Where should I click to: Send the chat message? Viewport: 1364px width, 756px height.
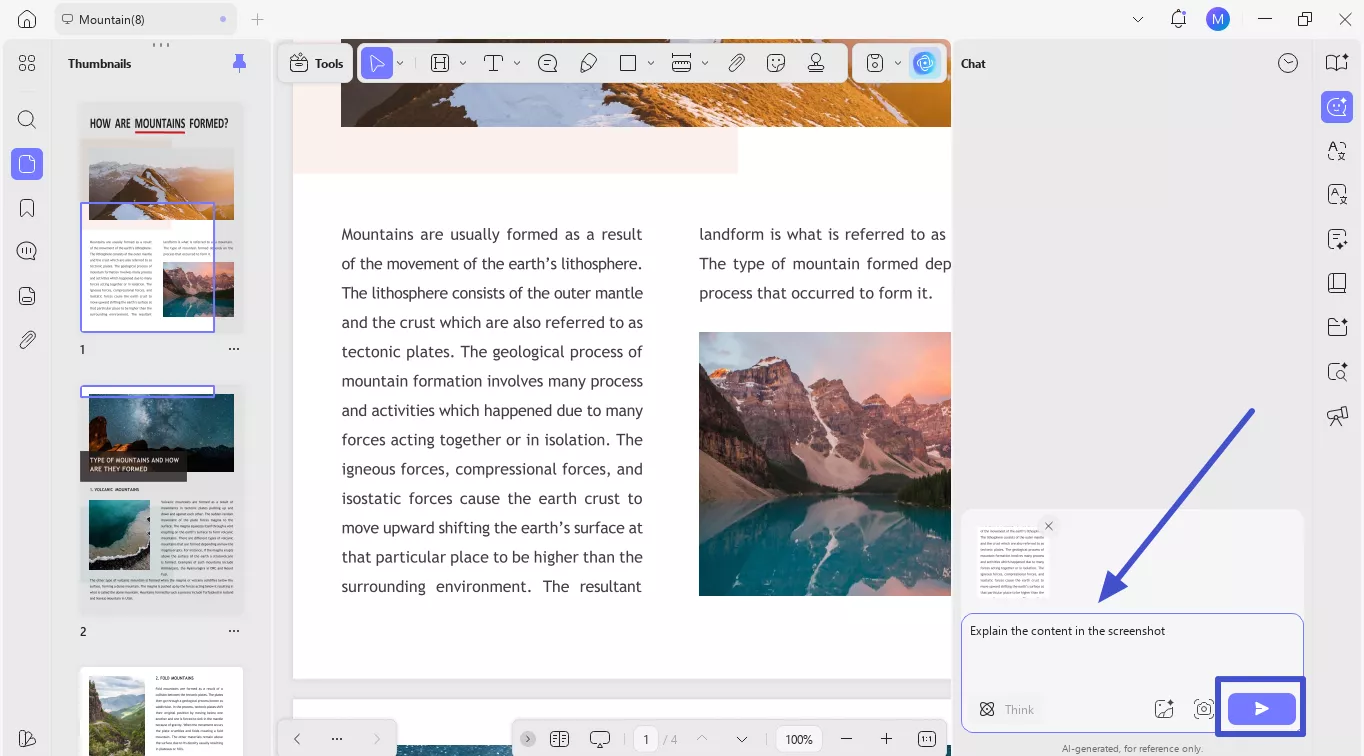[x=1261, y=709]
